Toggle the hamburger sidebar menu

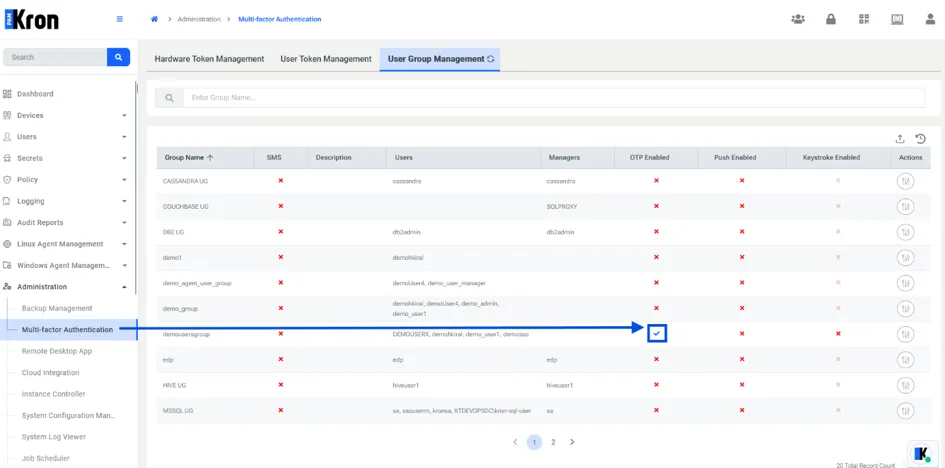point(120,19)
